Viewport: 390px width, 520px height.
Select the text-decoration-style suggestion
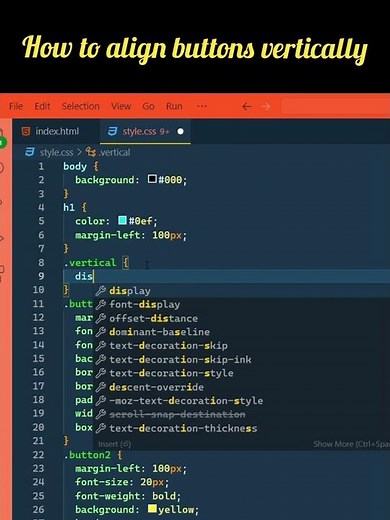[x=241, y=373]
